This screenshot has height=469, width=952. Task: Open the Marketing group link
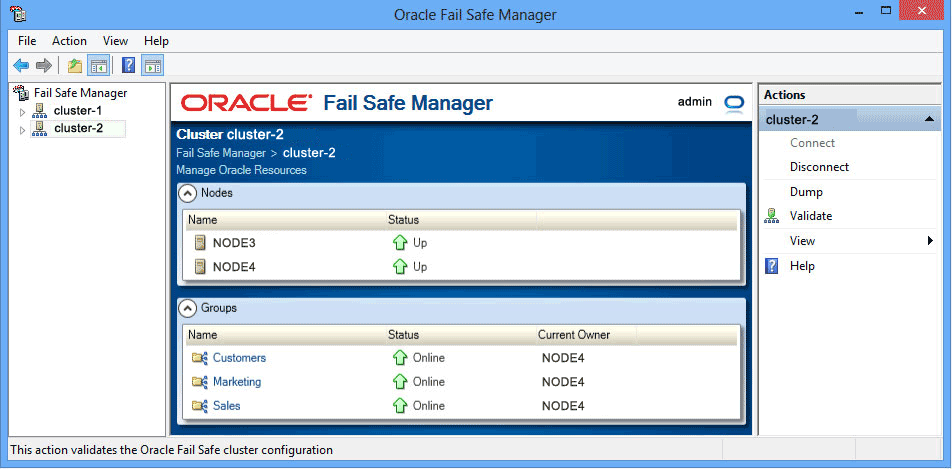(237, 382)
